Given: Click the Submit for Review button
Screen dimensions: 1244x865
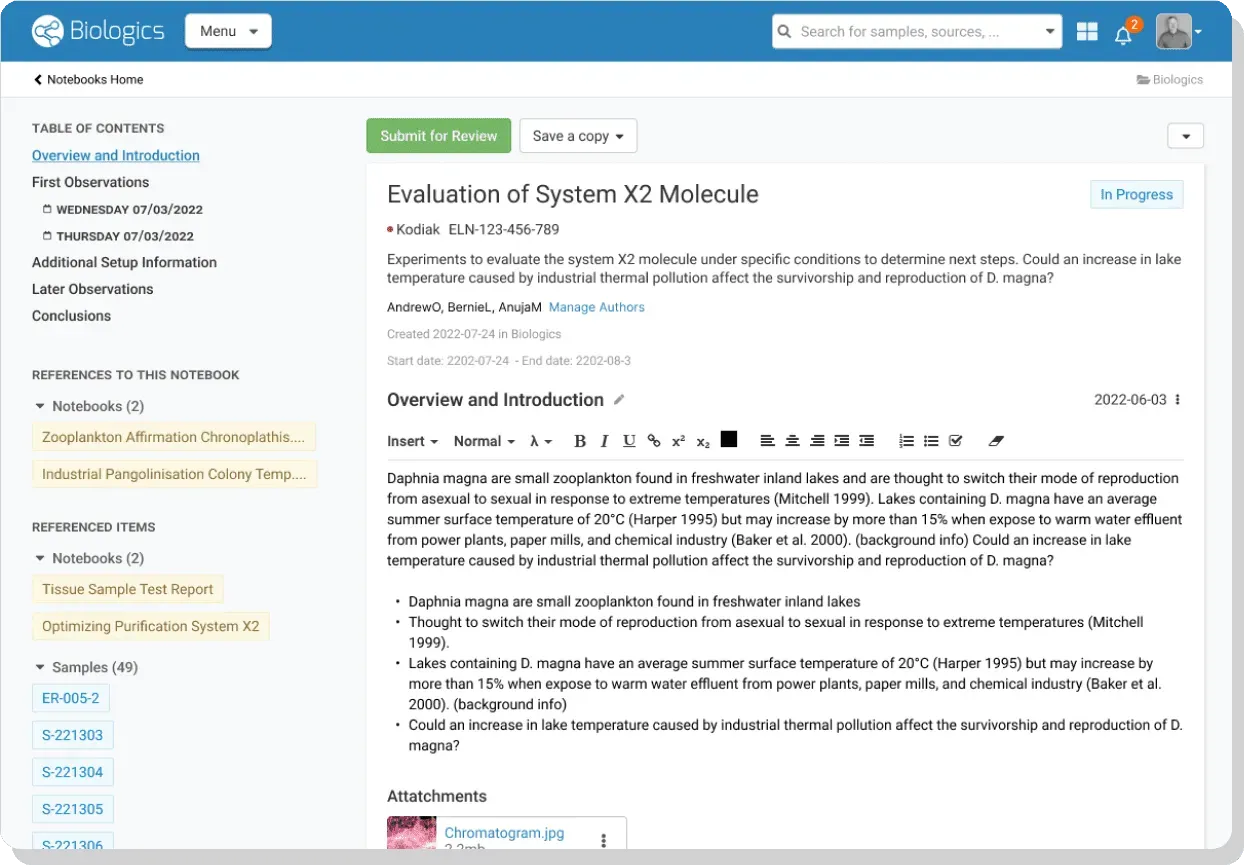Looking at the screenshot, I should 438,136.
